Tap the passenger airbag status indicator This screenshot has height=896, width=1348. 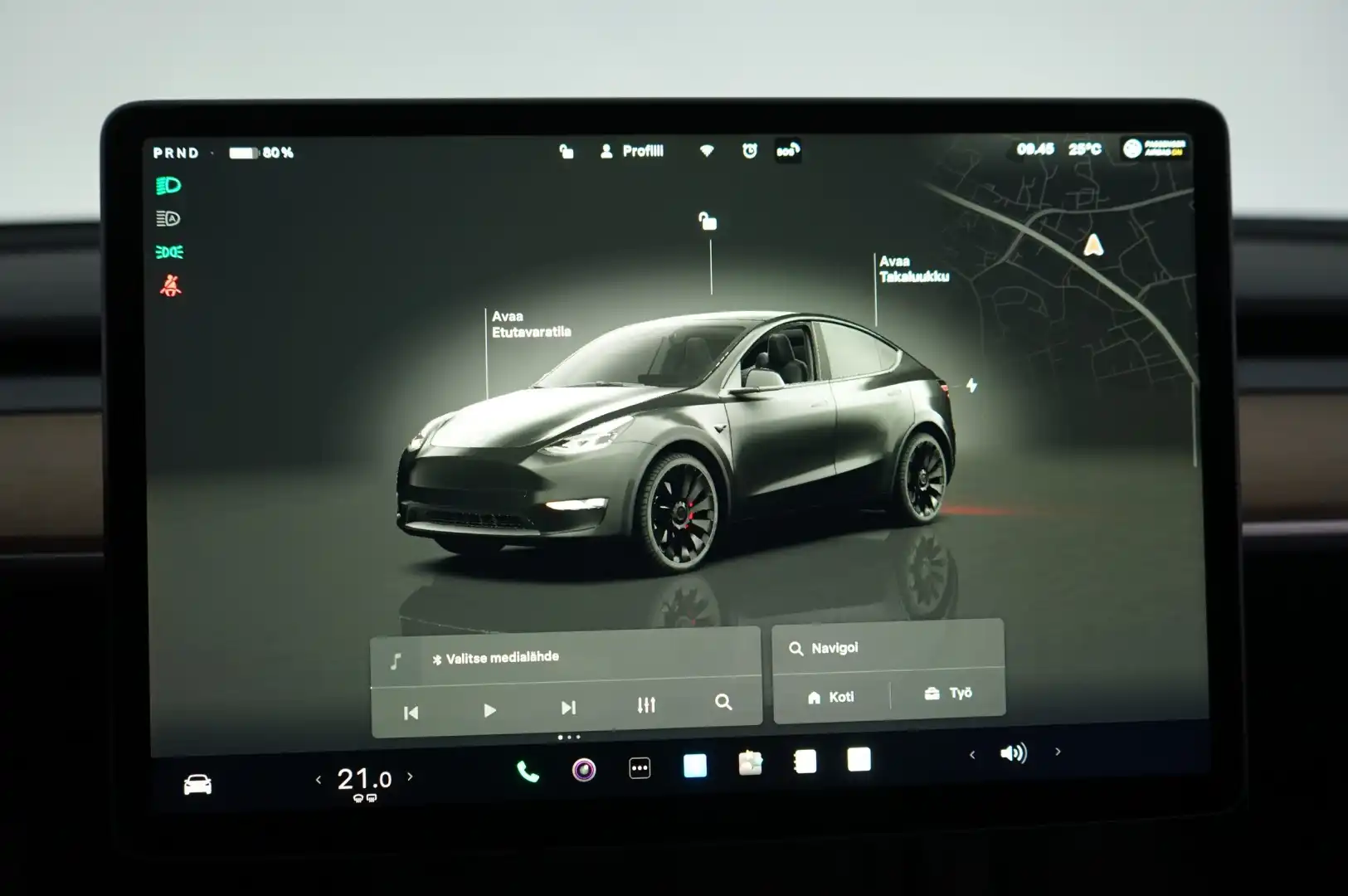(x=1154, y=149)
